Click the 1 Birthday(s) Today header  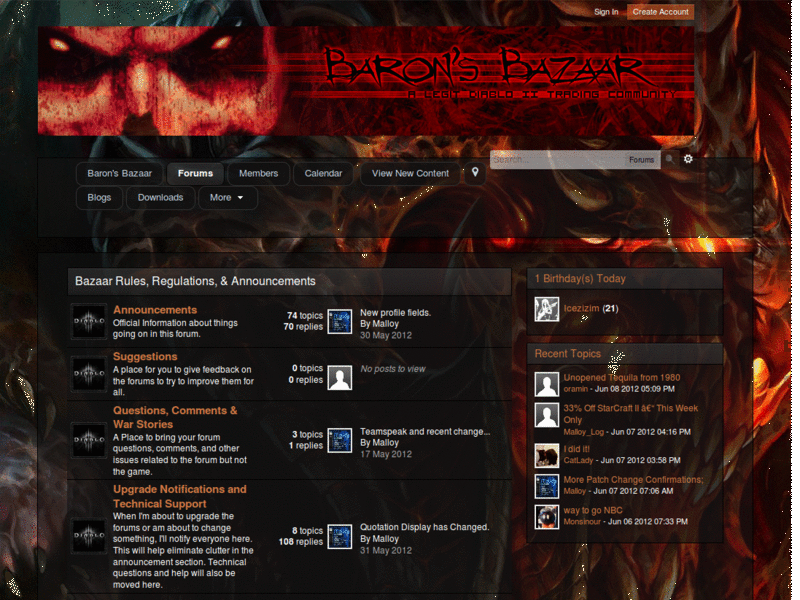pyautogui.click(x=624, y=279)
